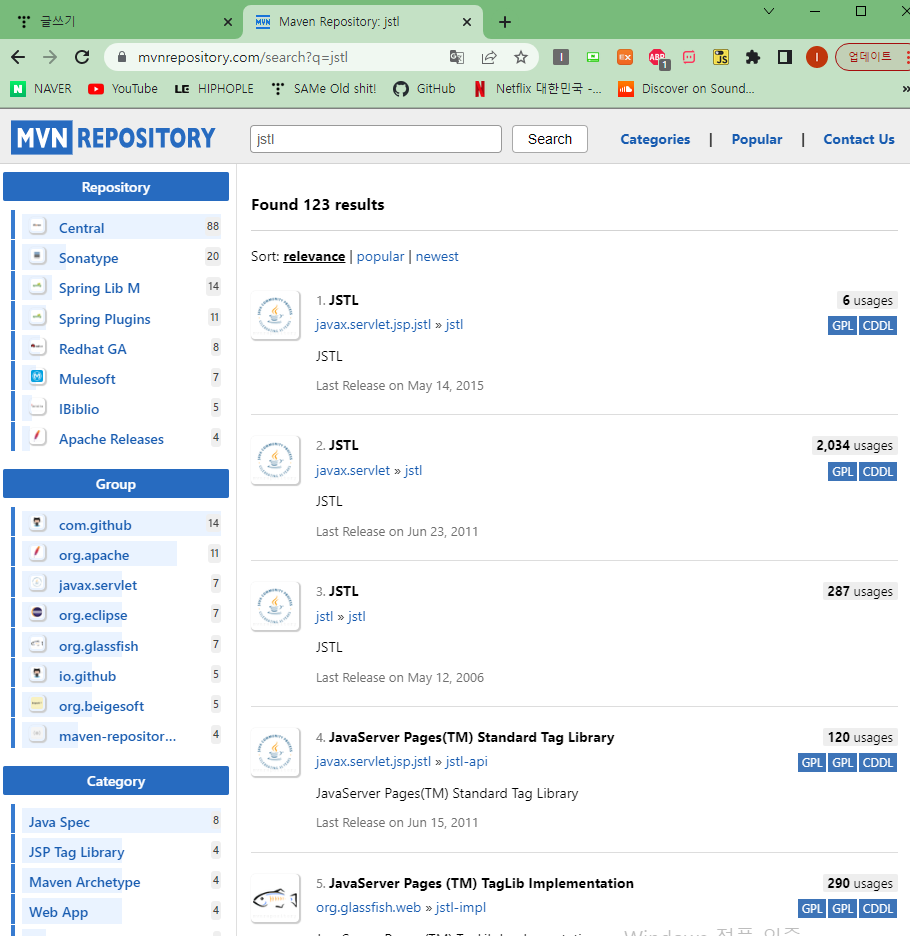Click the Apache Releases feather icon

click(x=38, y=436)
